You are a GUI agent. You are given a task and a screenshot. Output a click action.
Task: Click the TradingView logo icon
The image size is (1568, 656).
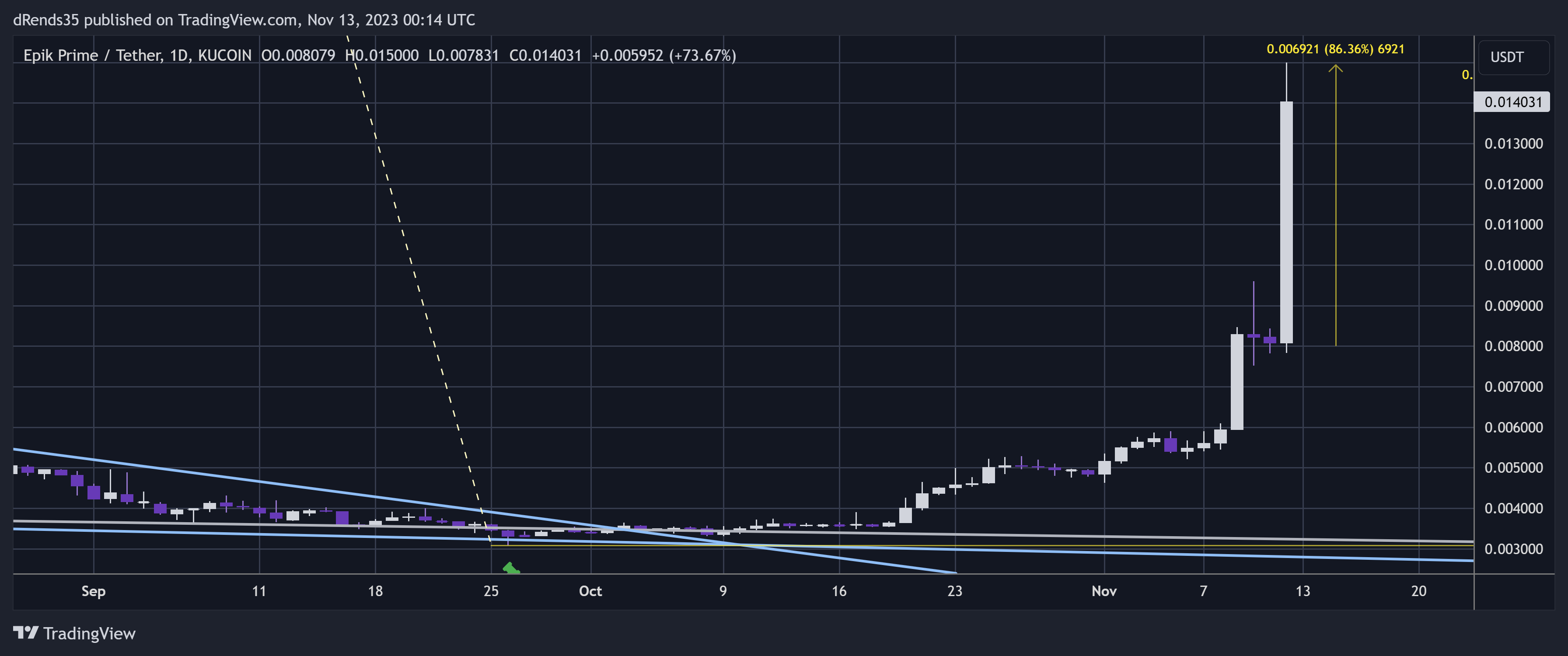(25, 633)
